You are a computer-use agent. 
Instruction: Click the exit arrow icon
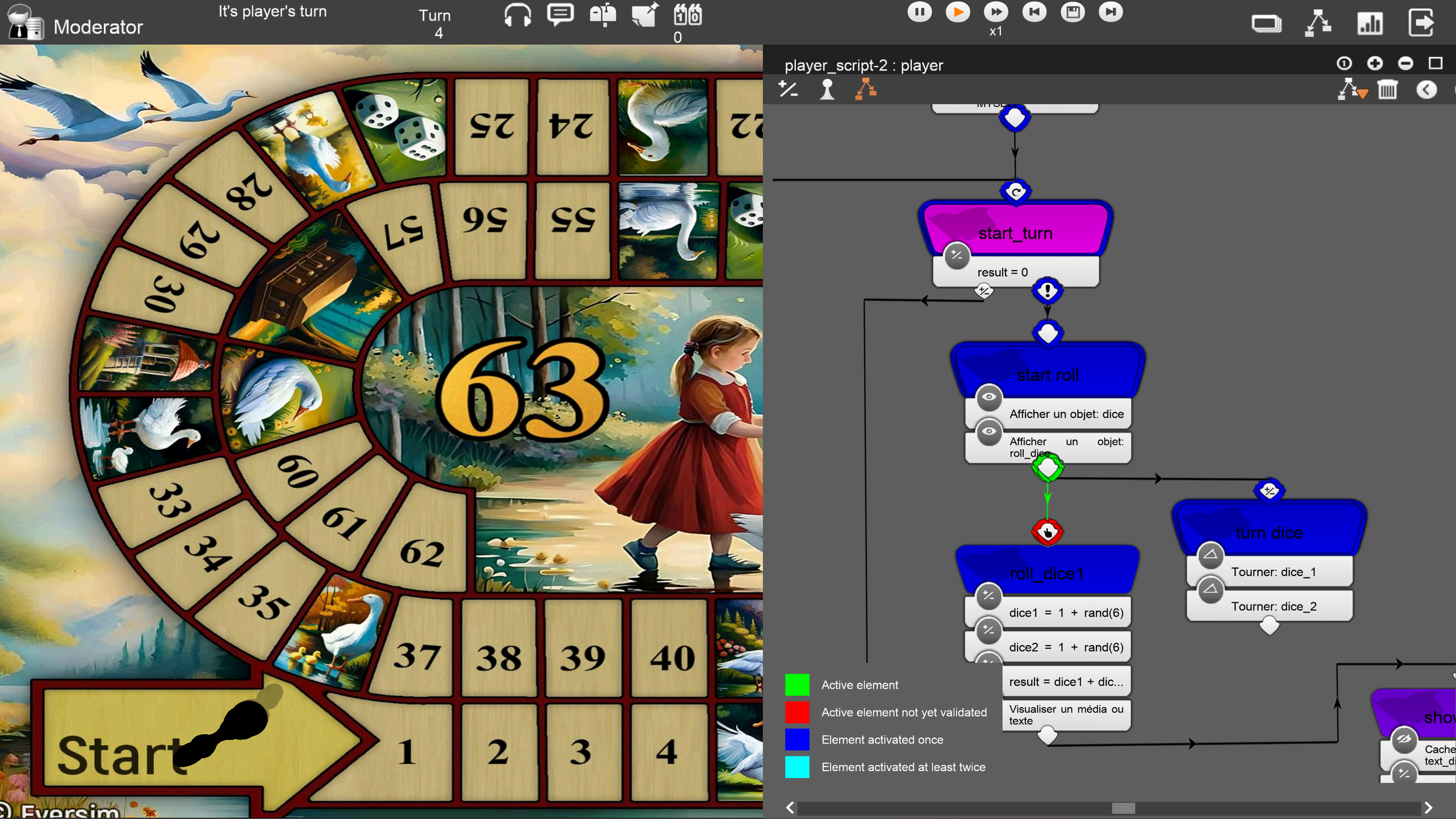coord(1422,24)
